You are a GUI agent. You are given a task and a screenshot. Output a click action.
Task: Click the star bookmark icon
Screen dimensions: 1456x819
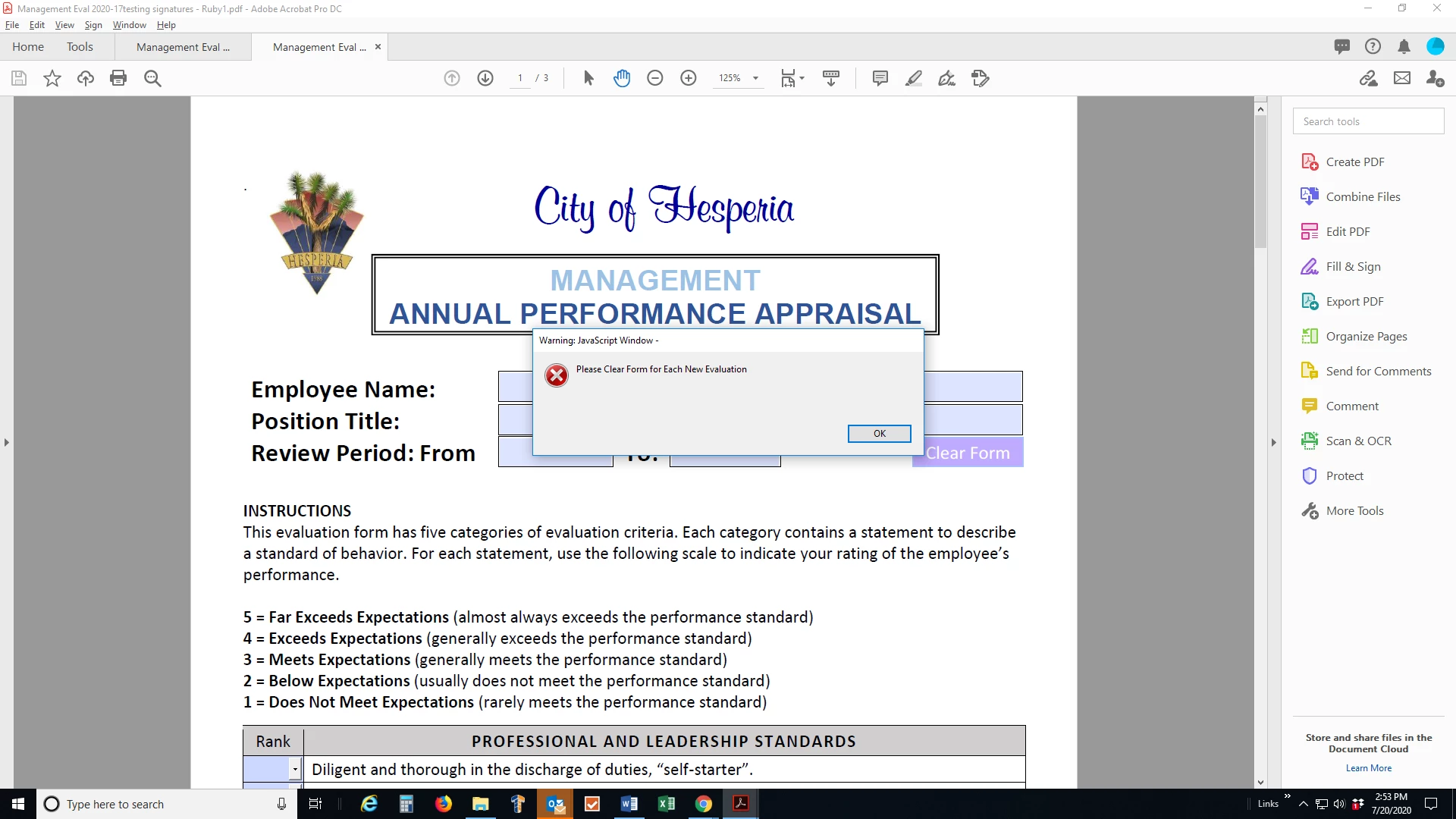click(x=52, y=78)
